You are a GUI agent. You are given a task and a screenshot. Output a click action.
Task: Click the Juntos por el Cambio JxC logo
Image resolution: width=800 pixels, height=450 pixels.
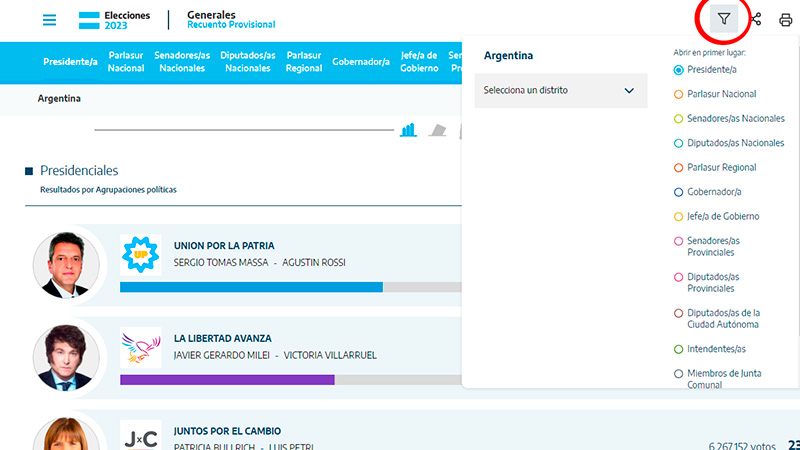pyautogui.click(x=141, y=435)
